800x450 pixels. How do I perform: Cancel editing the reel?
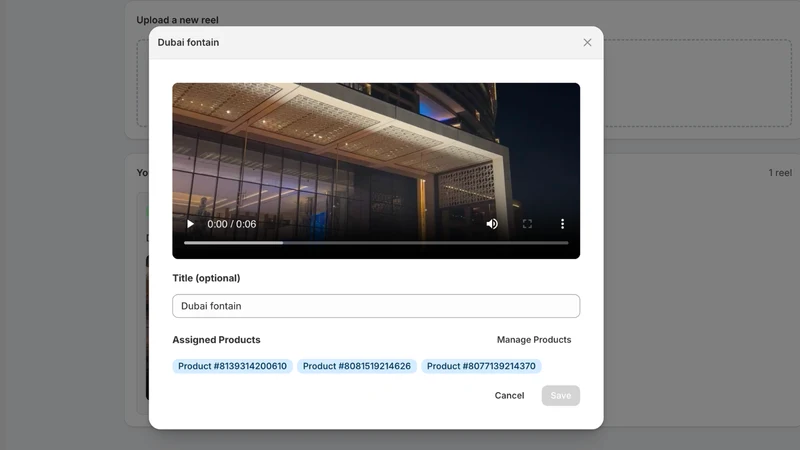[x=509, y=395]
